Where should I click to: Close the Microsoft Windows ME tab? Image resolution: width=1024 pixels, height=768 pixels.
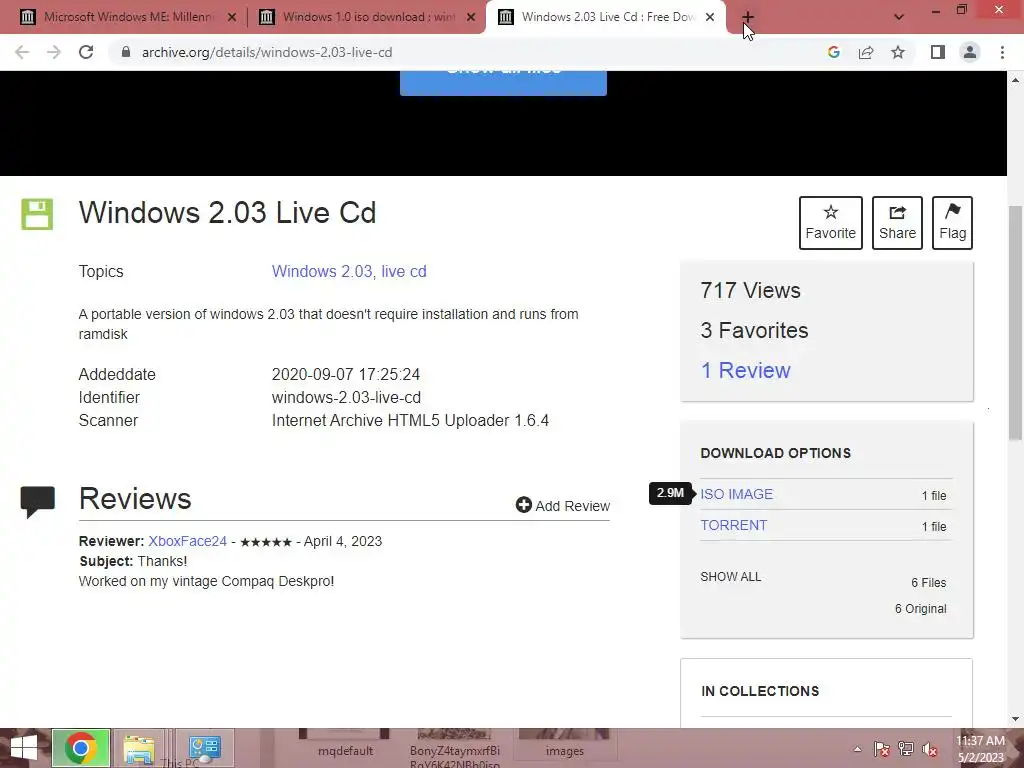[x=232, y=18]
